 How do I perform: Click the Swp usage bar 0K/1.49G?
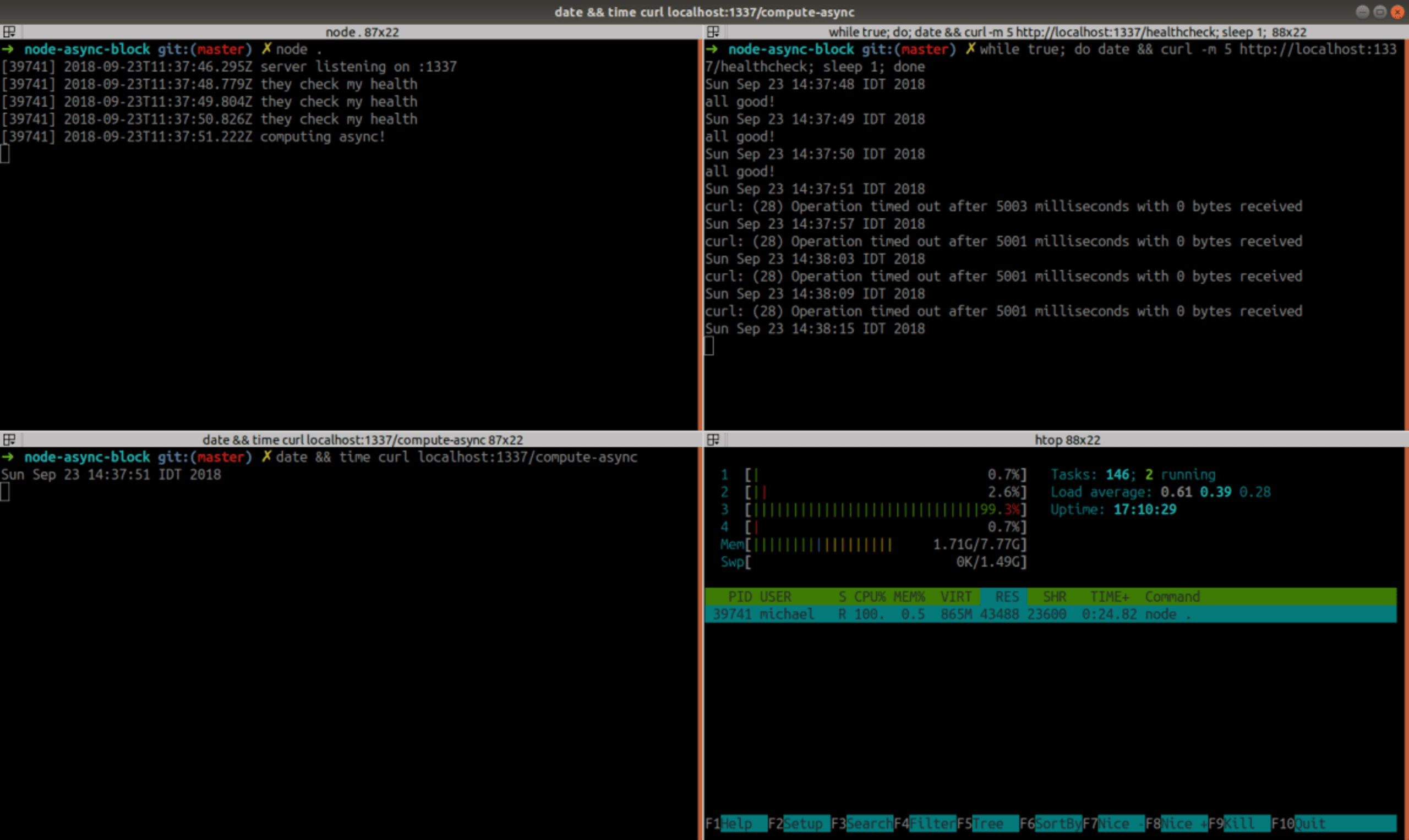(x=874, y=562)
